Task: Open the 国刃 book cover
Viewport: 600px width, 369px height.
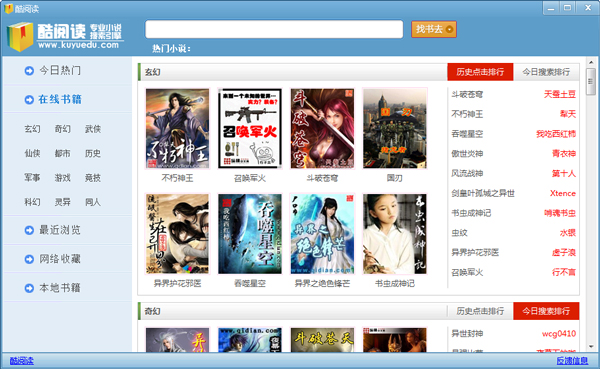Action: [395, 129]
